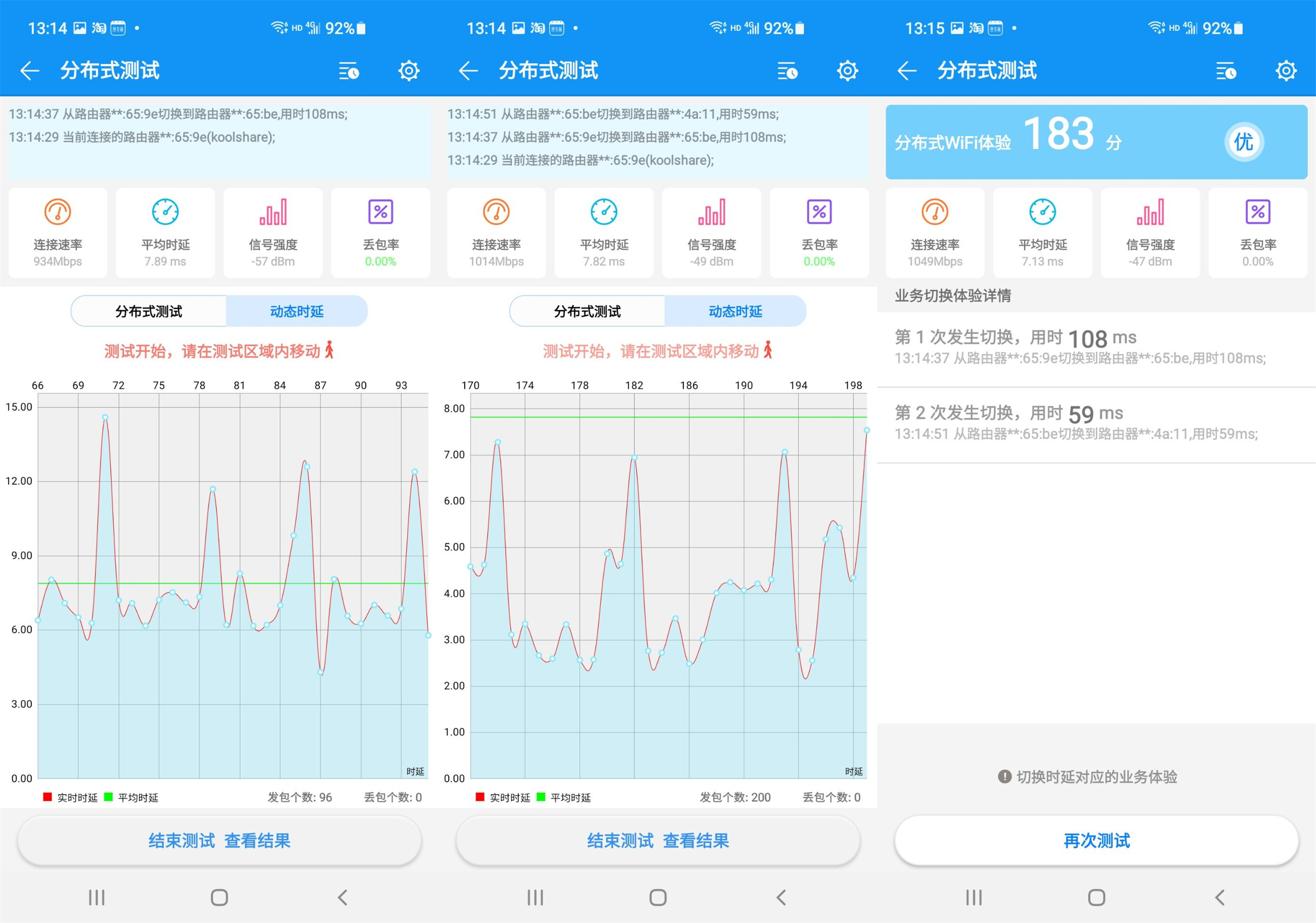Screen dimensions: 1316x923
Task: Tap green 平均时延 legend swatch in second chart
Action: tap(540, 797)
